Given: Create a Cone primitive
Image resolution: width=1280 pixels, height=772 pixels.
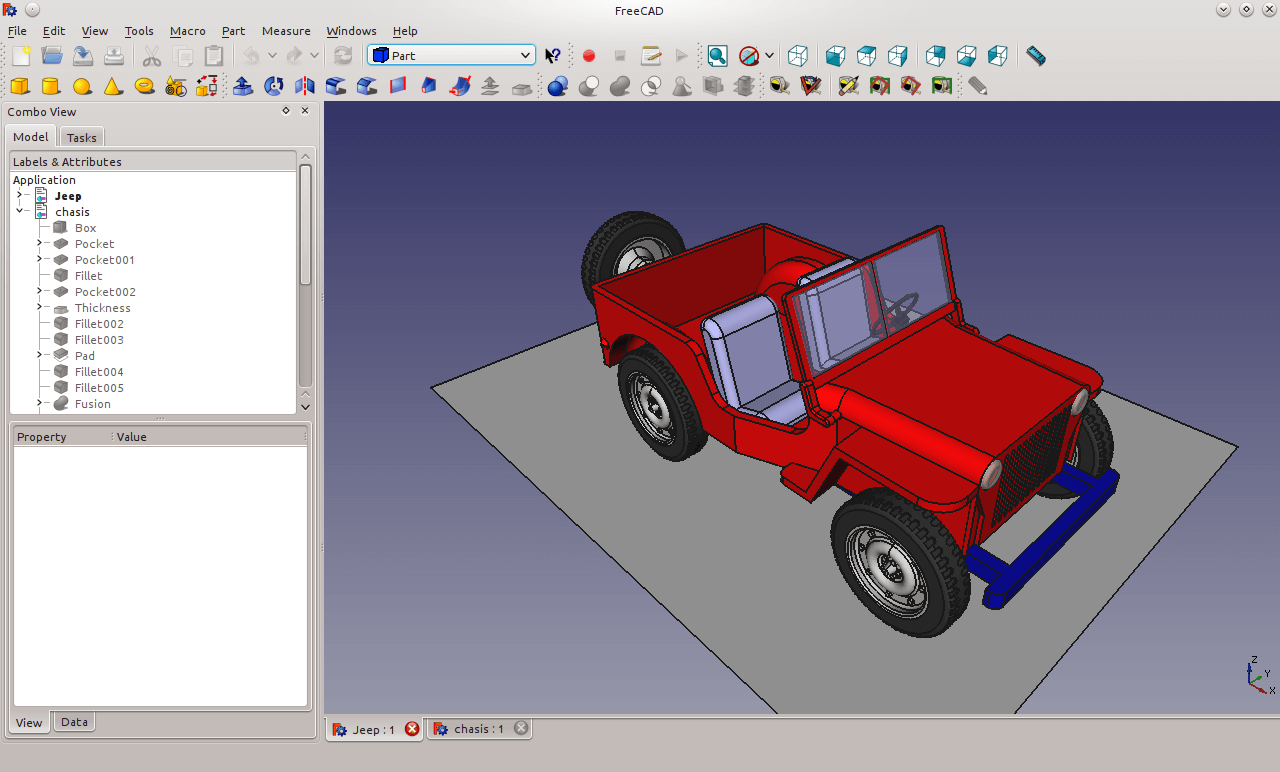Looking at the screenshot, I should [x=113, y=87].
